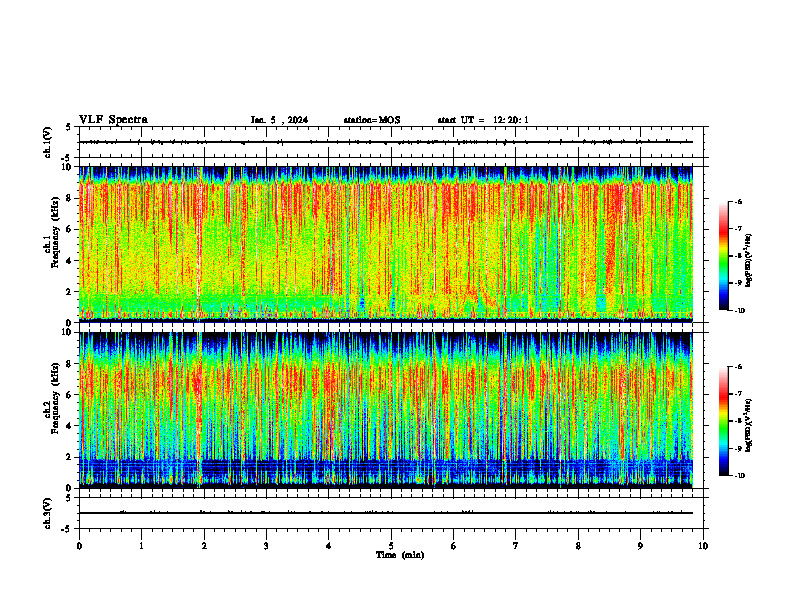Click the ch.1(V) waveform trace panel
Image resolution: width=792 pixels, height=612 pixels.
click(x=391, y=142)
